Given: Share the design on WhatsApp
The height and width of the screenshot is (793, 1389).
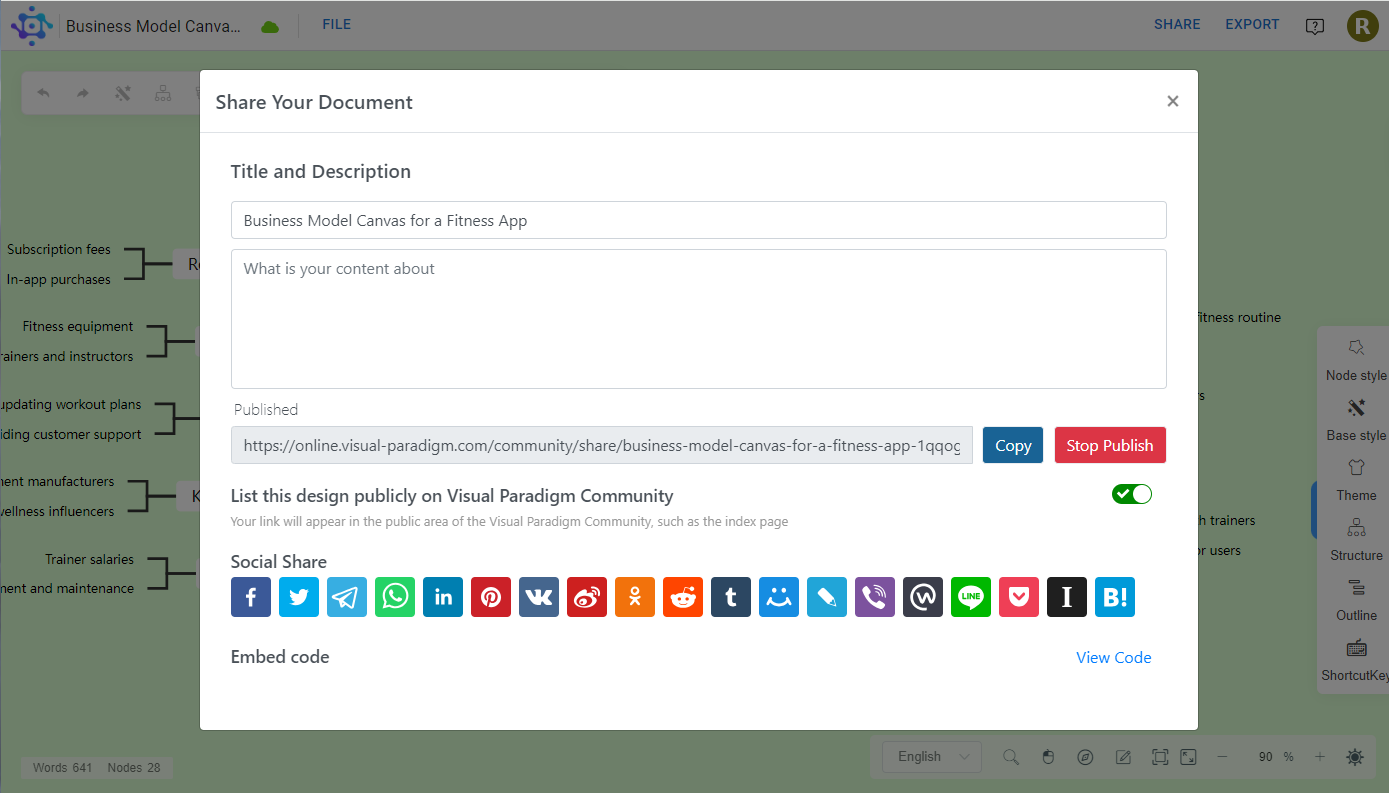Looking at the screenshot, I should click(x=395, y=597).
